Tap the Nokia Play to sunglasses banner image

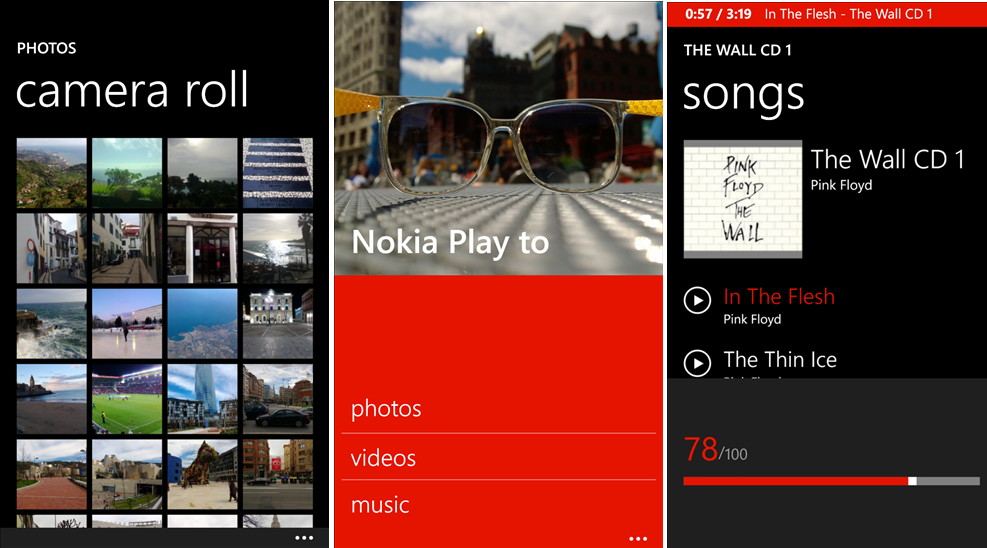498,138
